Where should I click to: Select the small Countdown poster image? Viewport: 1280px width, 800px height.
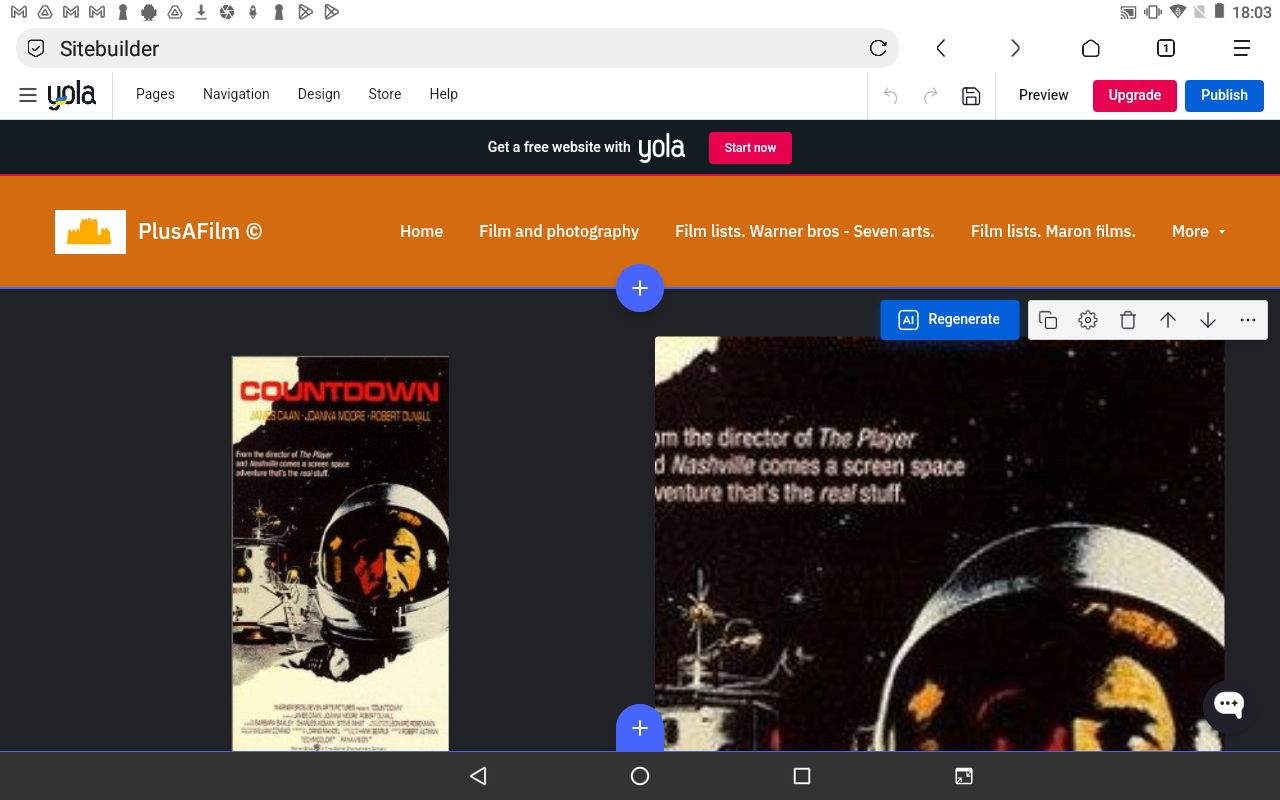click(340, 553)
